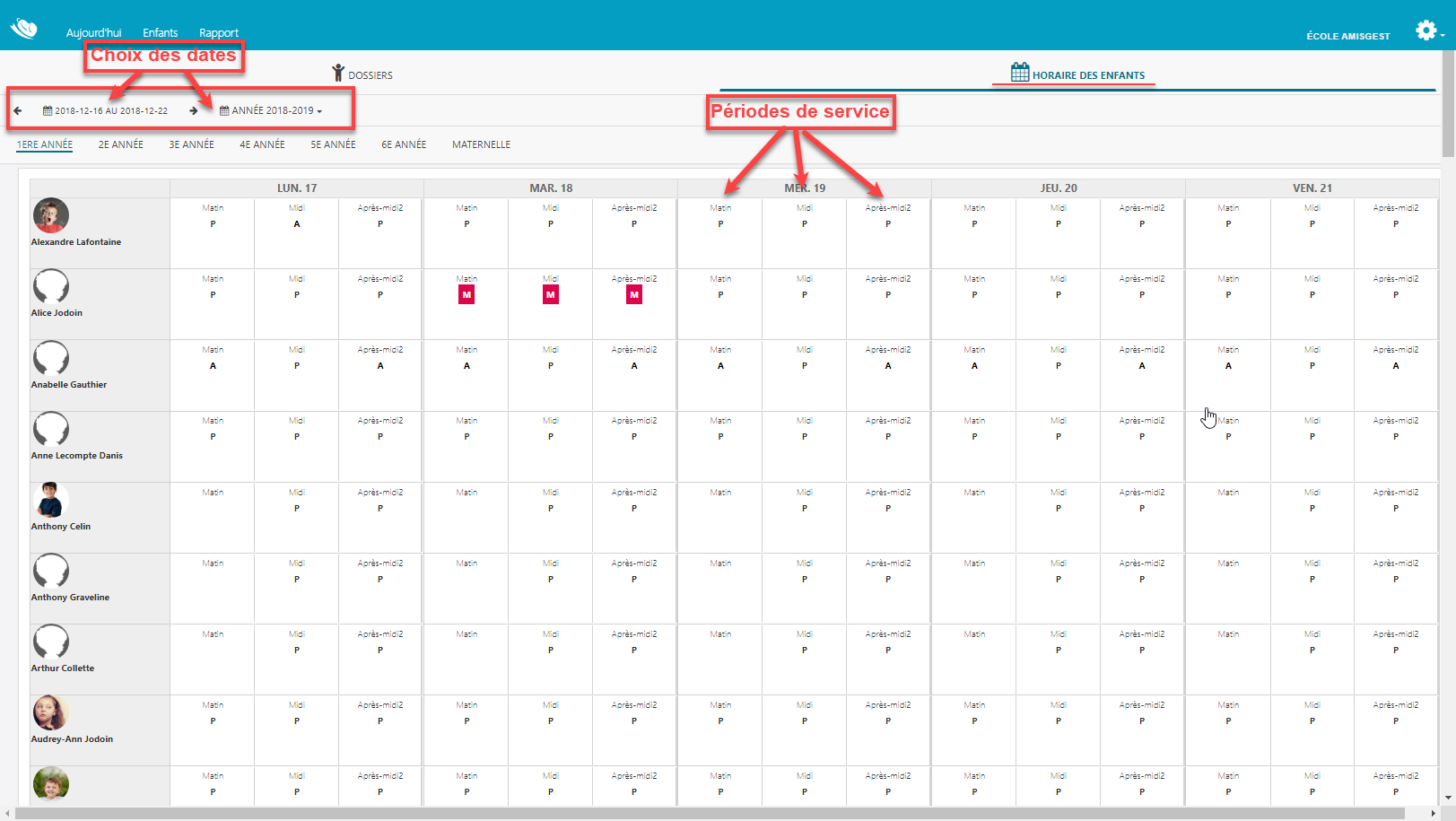Open the date range calendar picker

coord(105,111)
